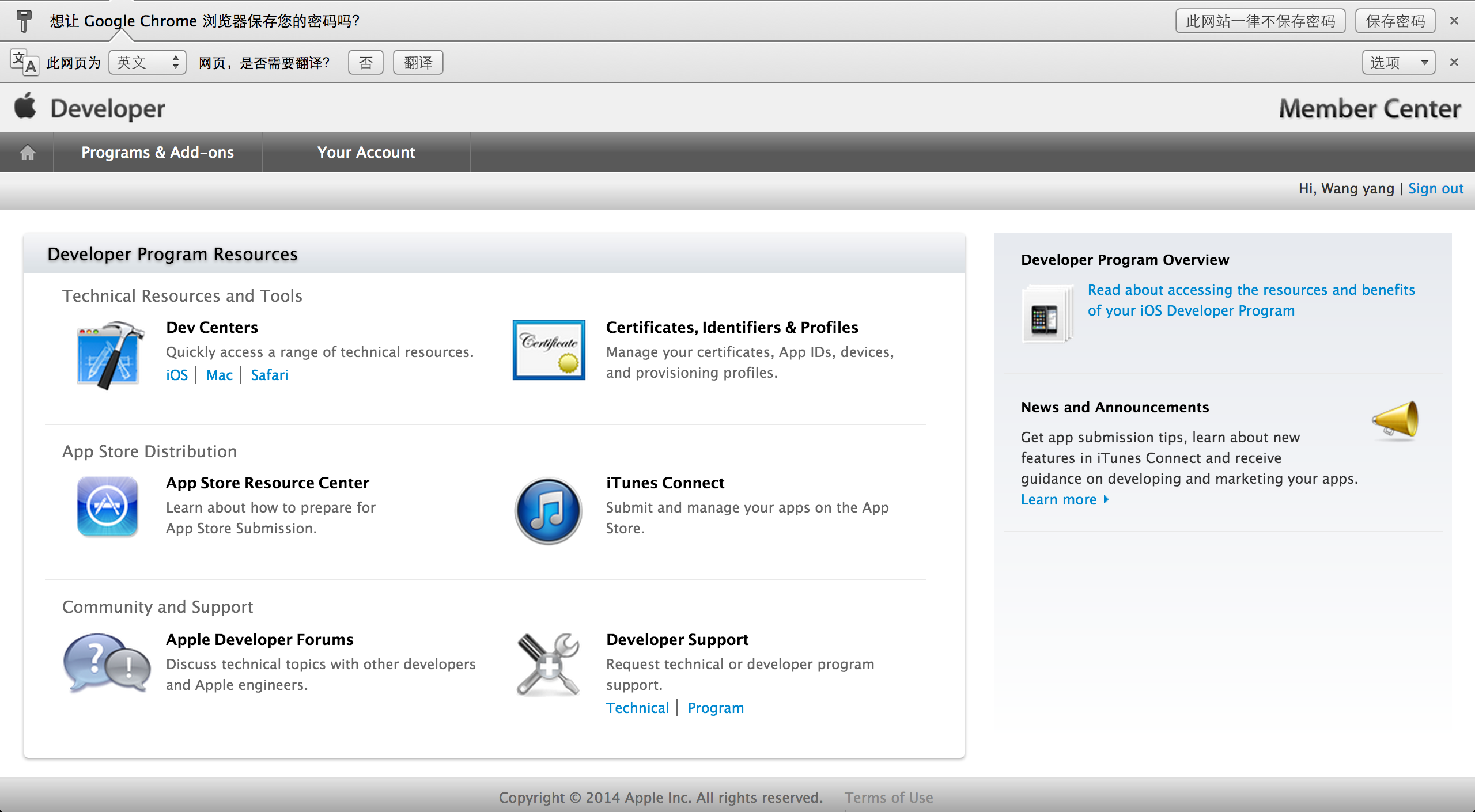Open the Programs & Add-ons menu
1475x812 pixels.
pos(157,153)
